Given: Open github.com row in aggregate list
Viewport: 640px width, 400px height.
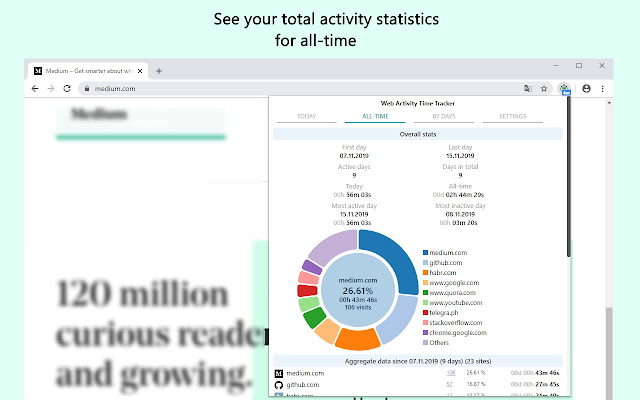Looking at the screenshot, I should [x=418, y=385].
